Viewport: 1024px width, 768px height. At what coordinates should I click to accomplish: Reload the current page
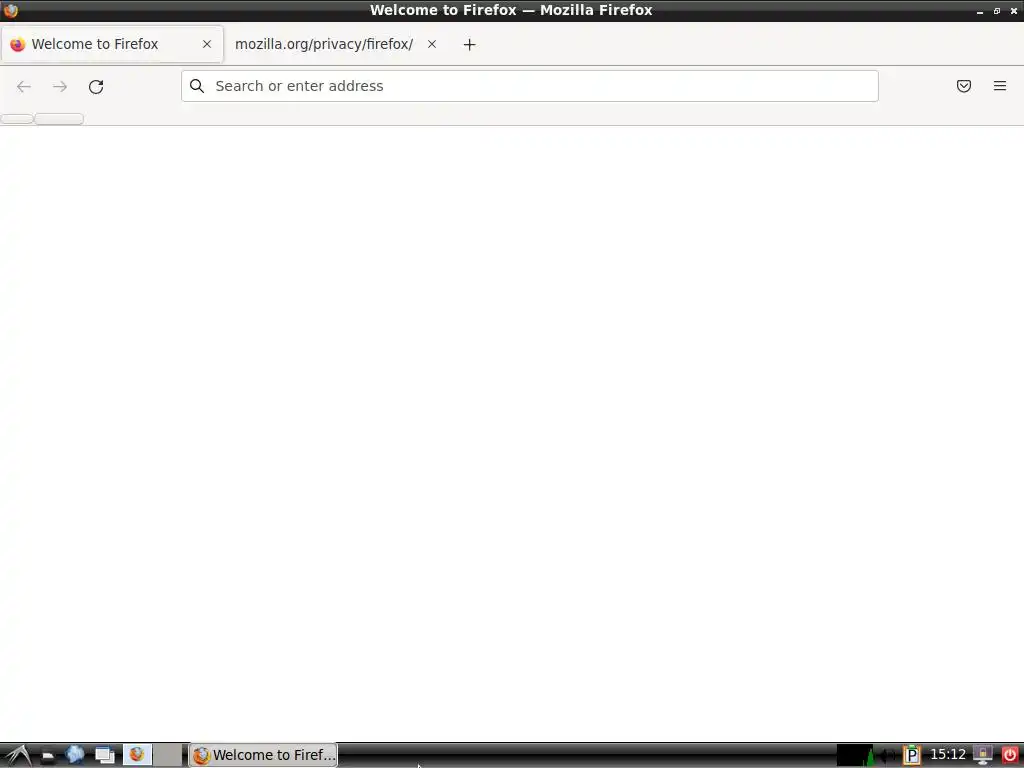coord(96,86)
